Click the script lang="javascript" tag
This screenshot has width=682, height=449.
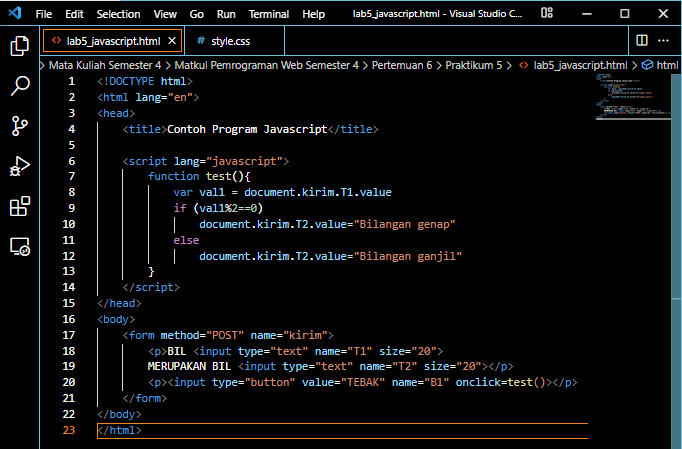click(206, 161)
